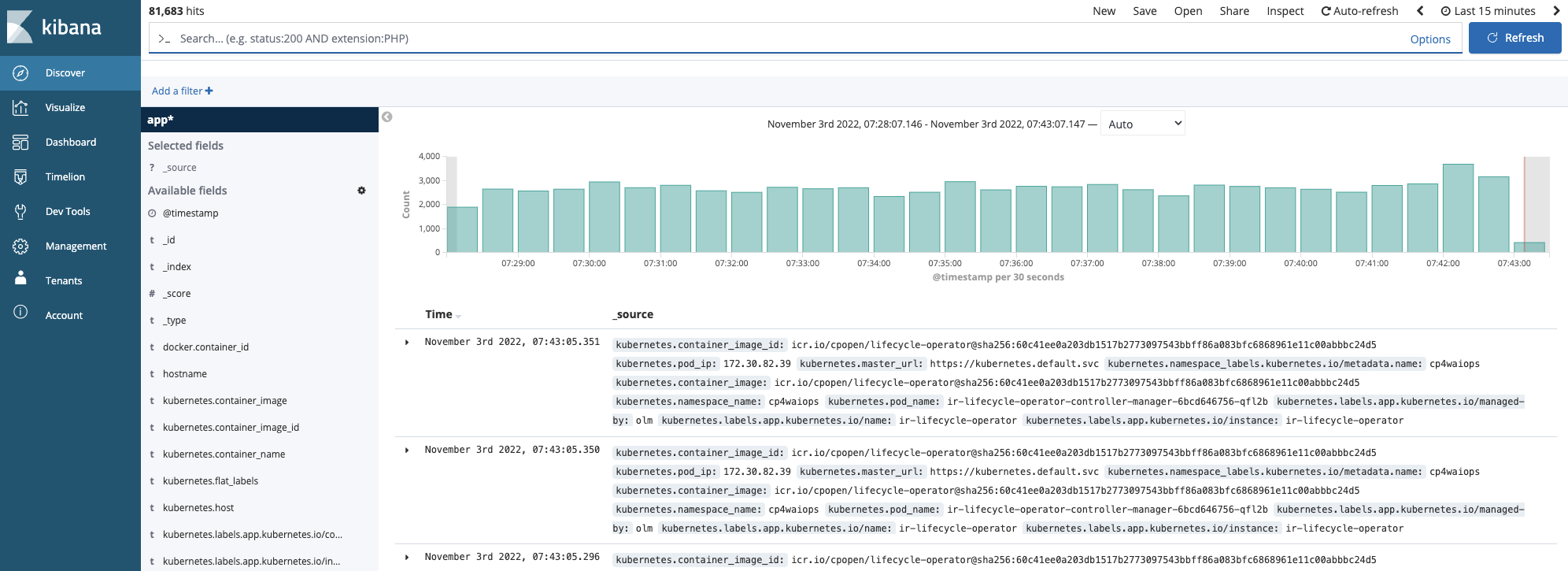Open the Account info icon
This screenshot has width=1568, height=571.
(x=20, y=313)
